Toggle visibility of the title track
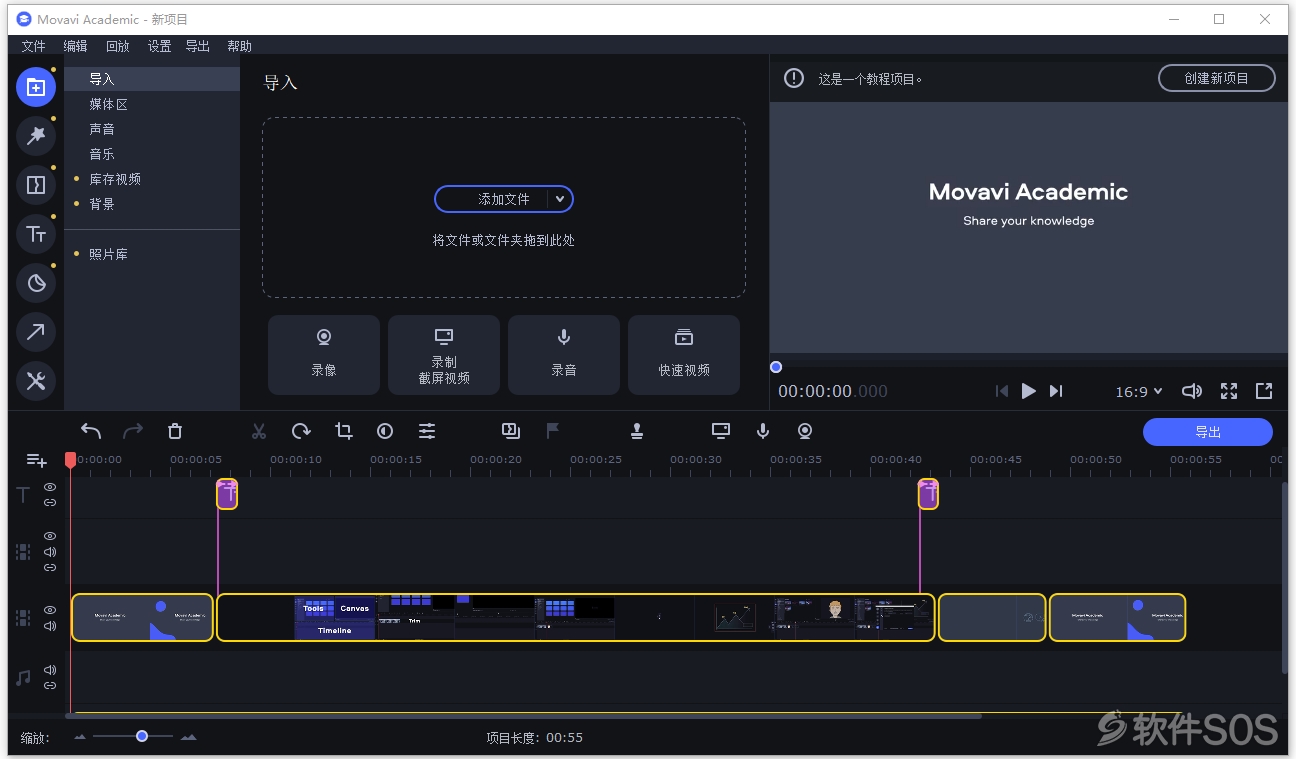Image resolution: width=1296 pixels, height=759 pixels. point(50,487)
